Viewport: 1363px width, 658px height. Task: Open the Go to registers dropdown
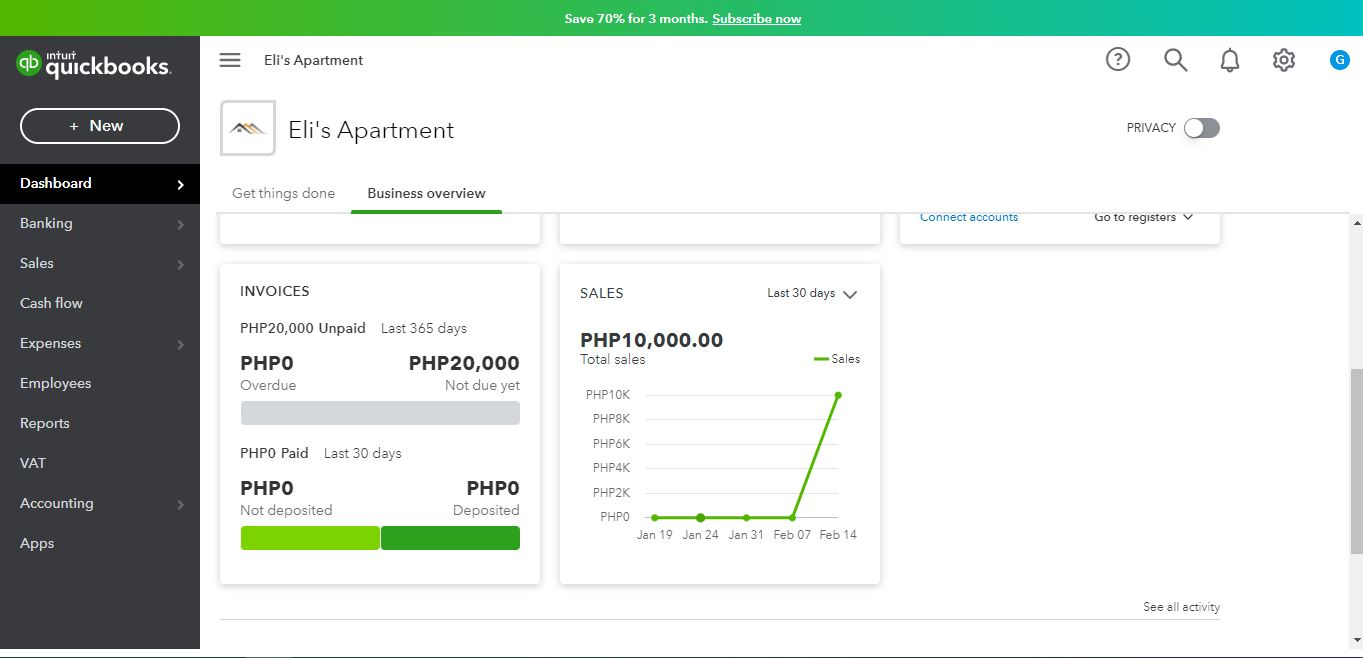click(1143, 217)
